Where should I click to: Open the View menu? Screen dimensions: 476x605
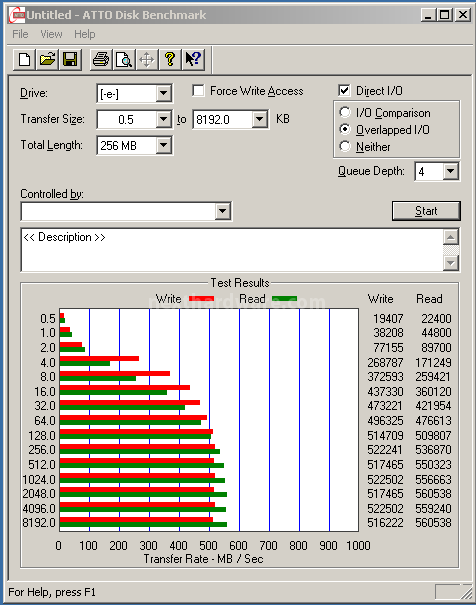51,34
